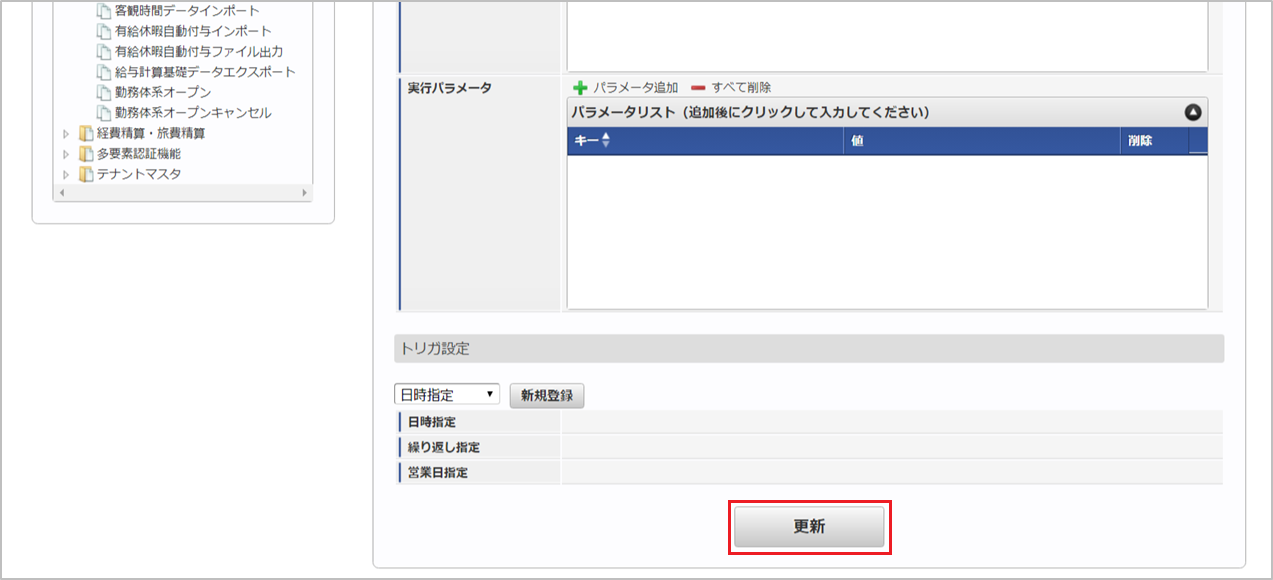
Task: Click パラメータ追加 to add a parameter
Action: [635, 88]
